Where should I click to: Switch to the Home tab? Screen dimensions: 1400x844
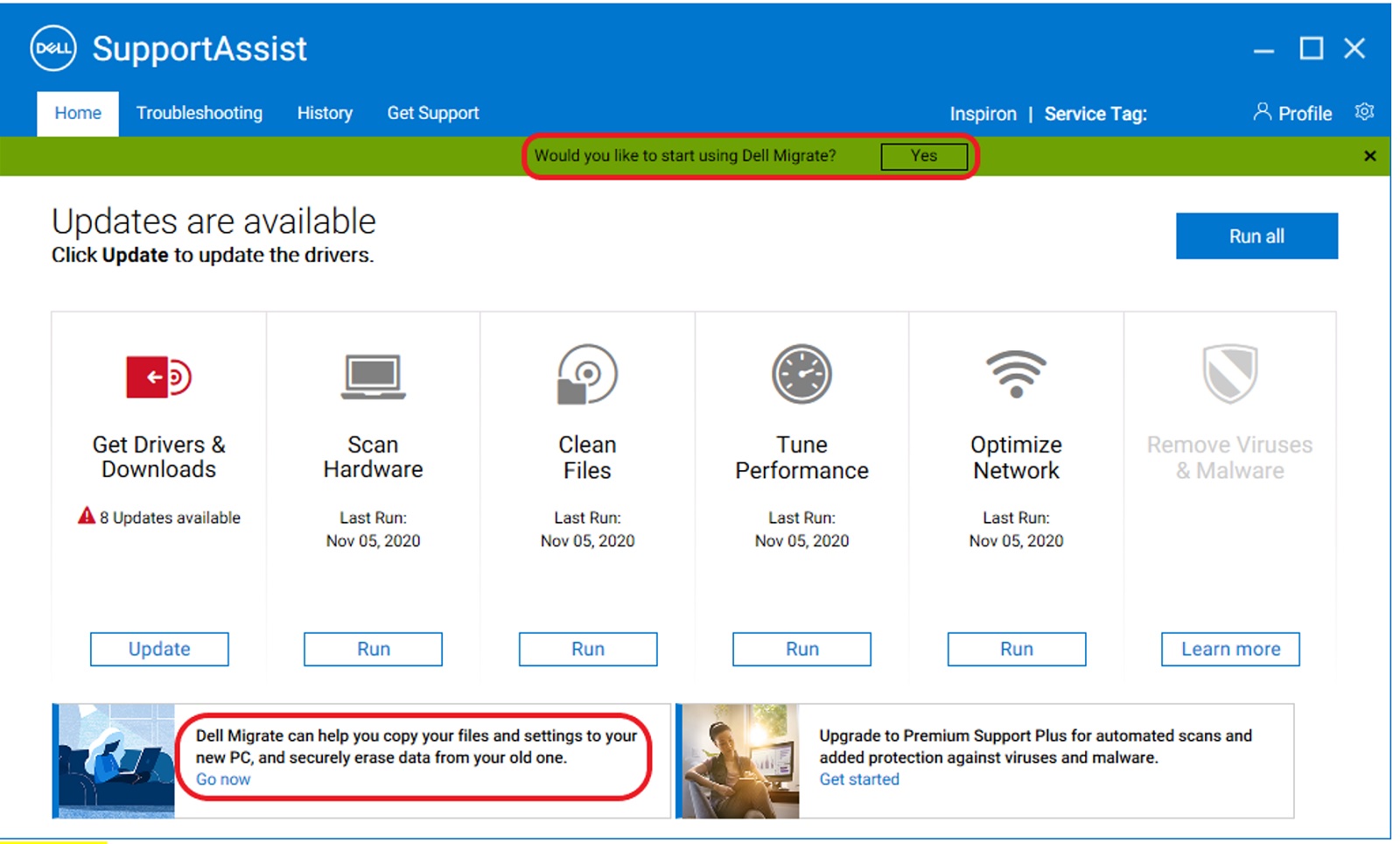click(78, 113)
